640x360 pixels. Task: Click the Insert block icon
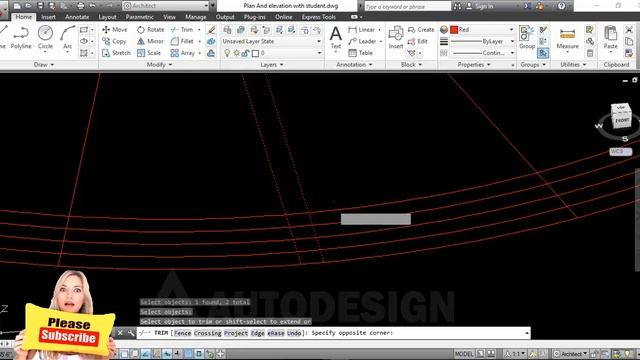(x=396, y=37)
